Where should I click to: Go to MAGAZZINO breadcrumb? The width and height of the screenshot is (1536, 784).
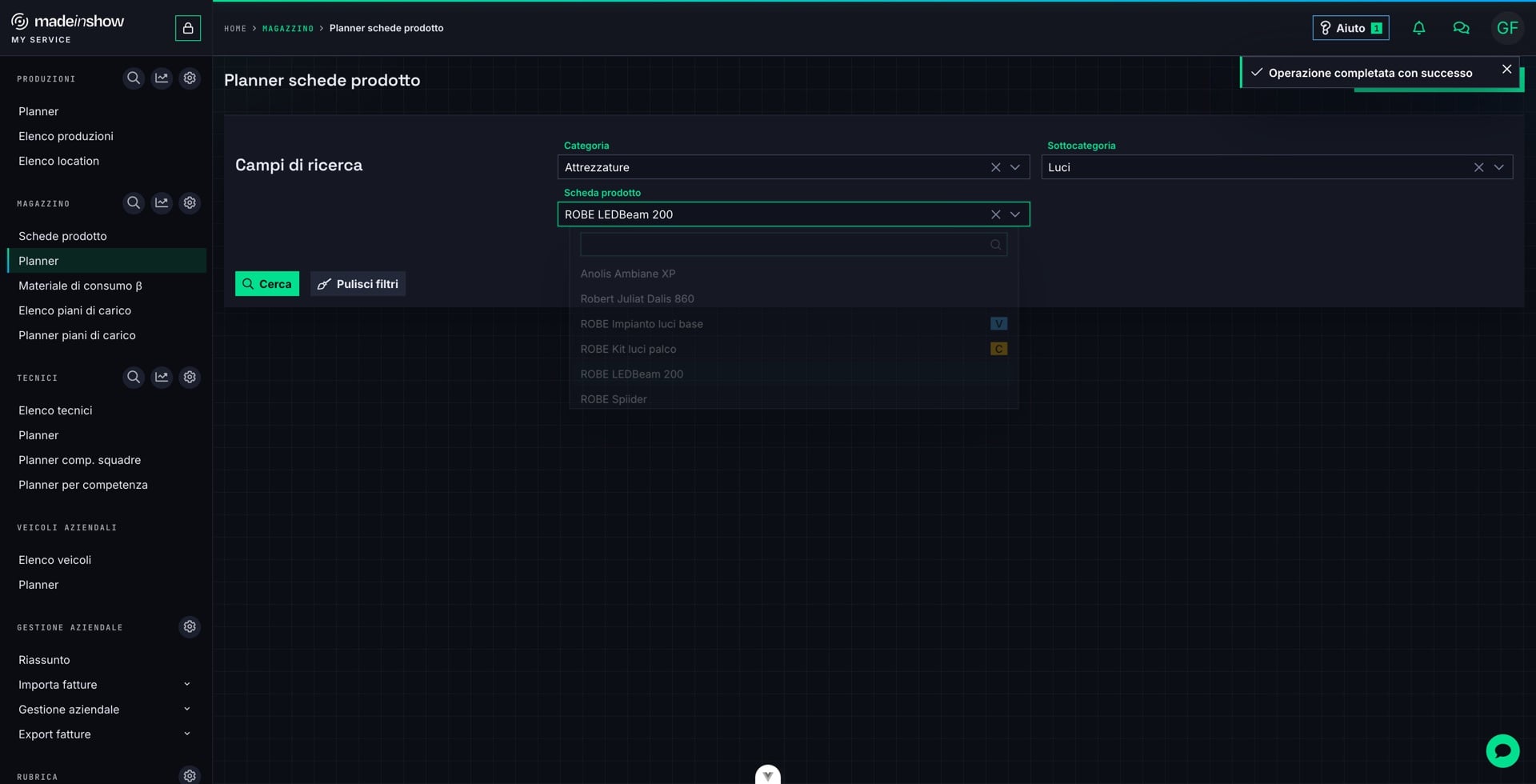(288, 28)
